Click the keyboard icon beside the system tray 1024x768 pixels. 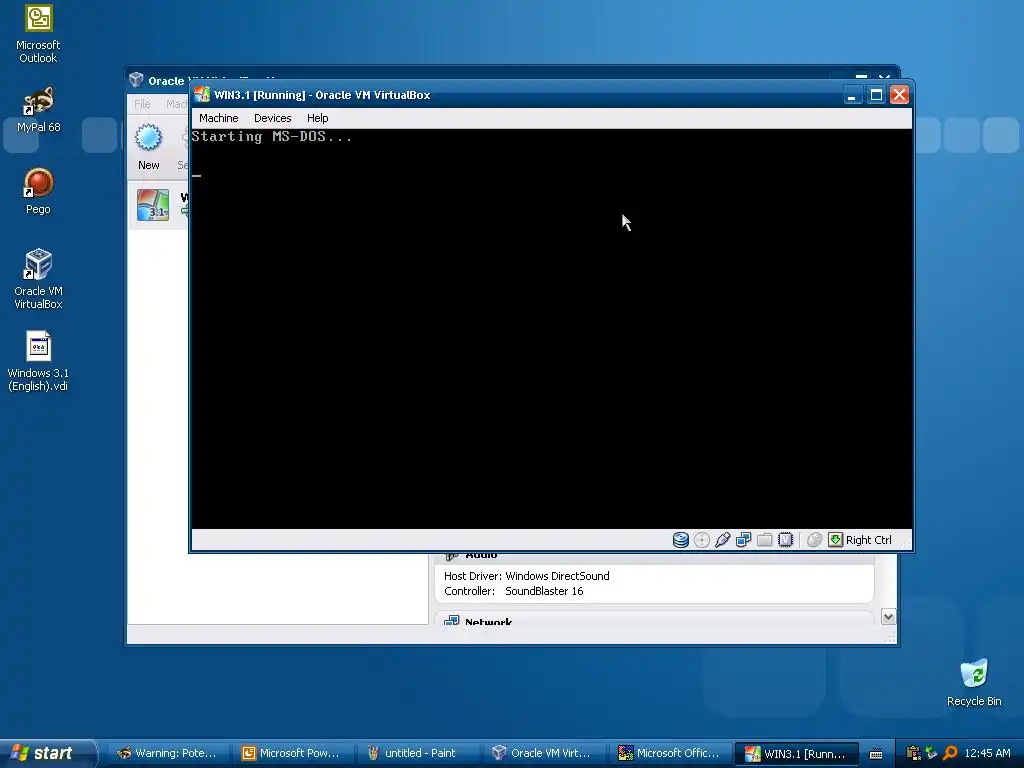point(876,754)
